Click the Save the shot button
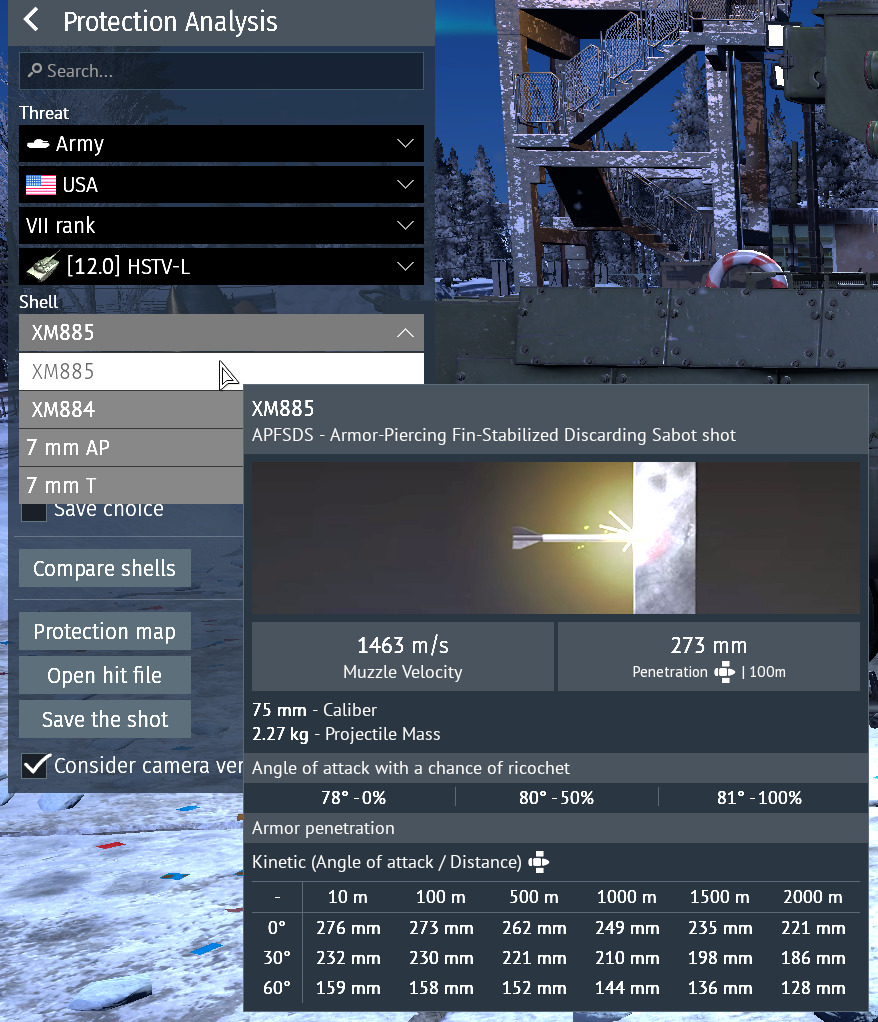The height and width of the screenshot is (1022, 878). coord(104,719)
